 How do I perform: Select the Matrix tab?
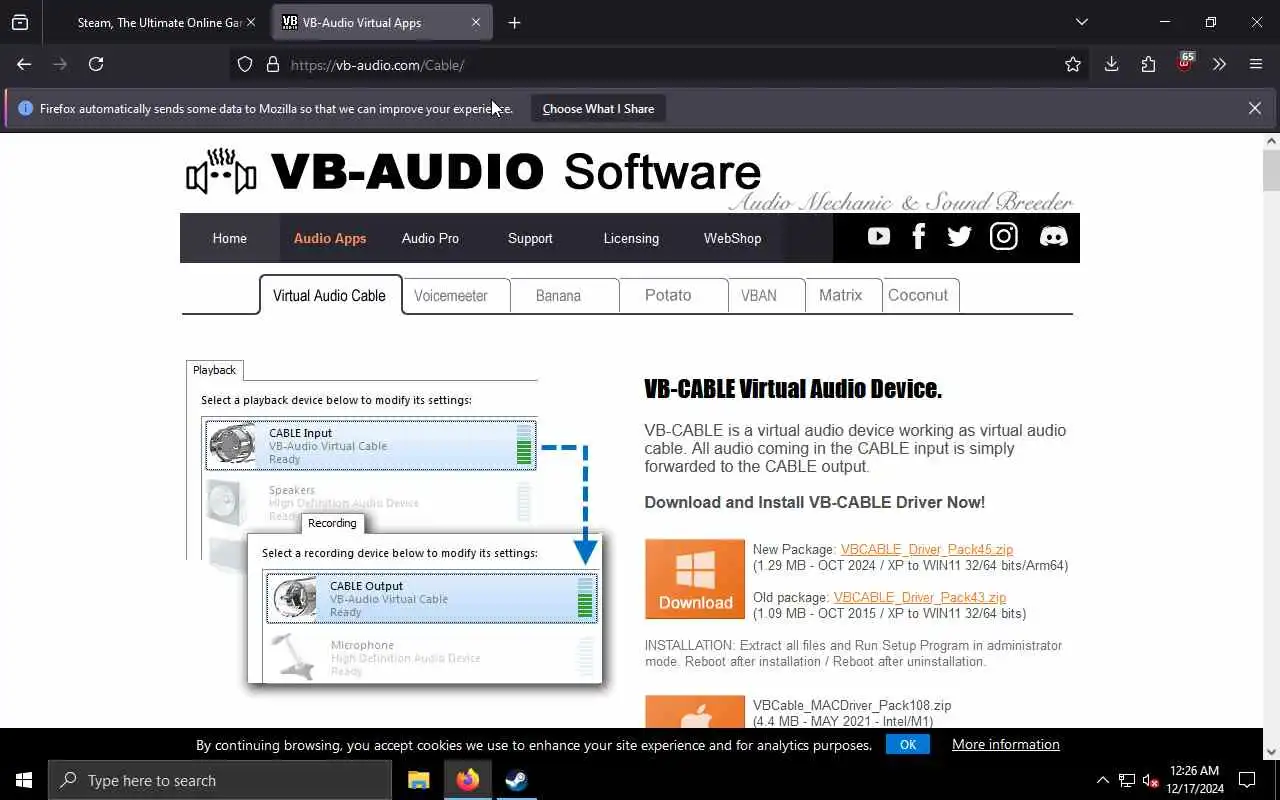843,296
